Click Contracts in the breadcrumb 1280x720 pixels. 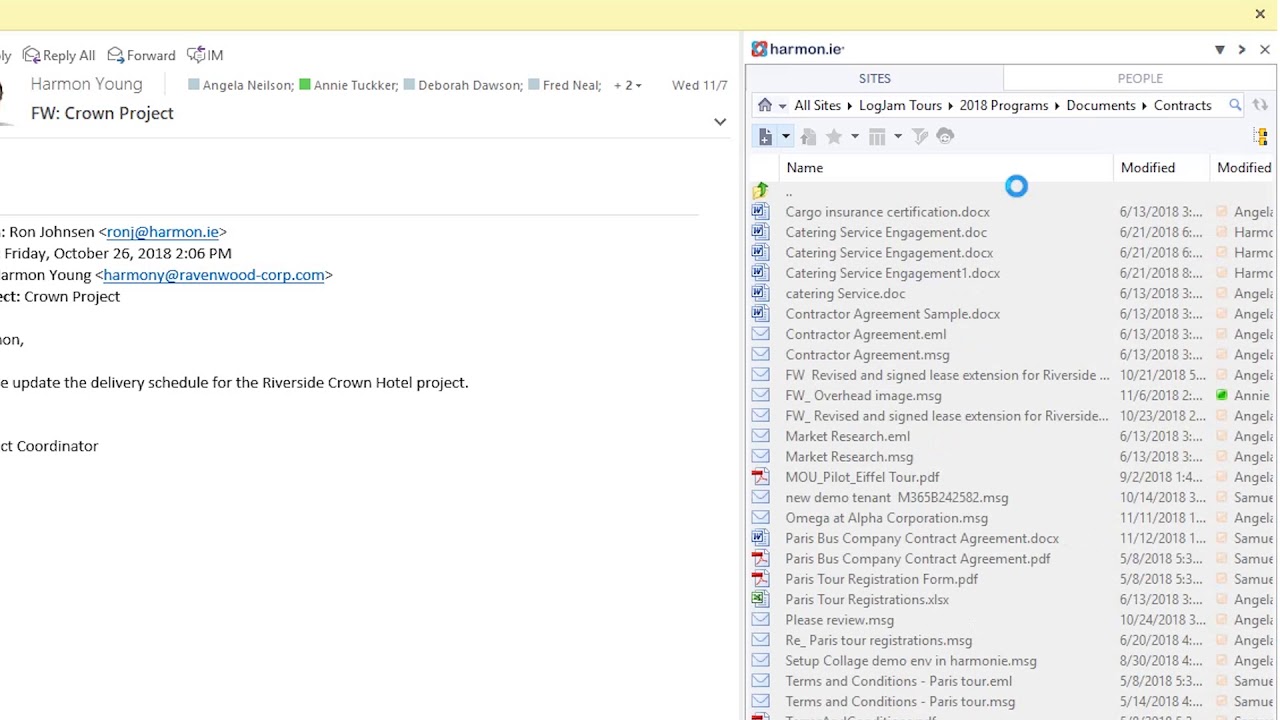click(1182, 105)
